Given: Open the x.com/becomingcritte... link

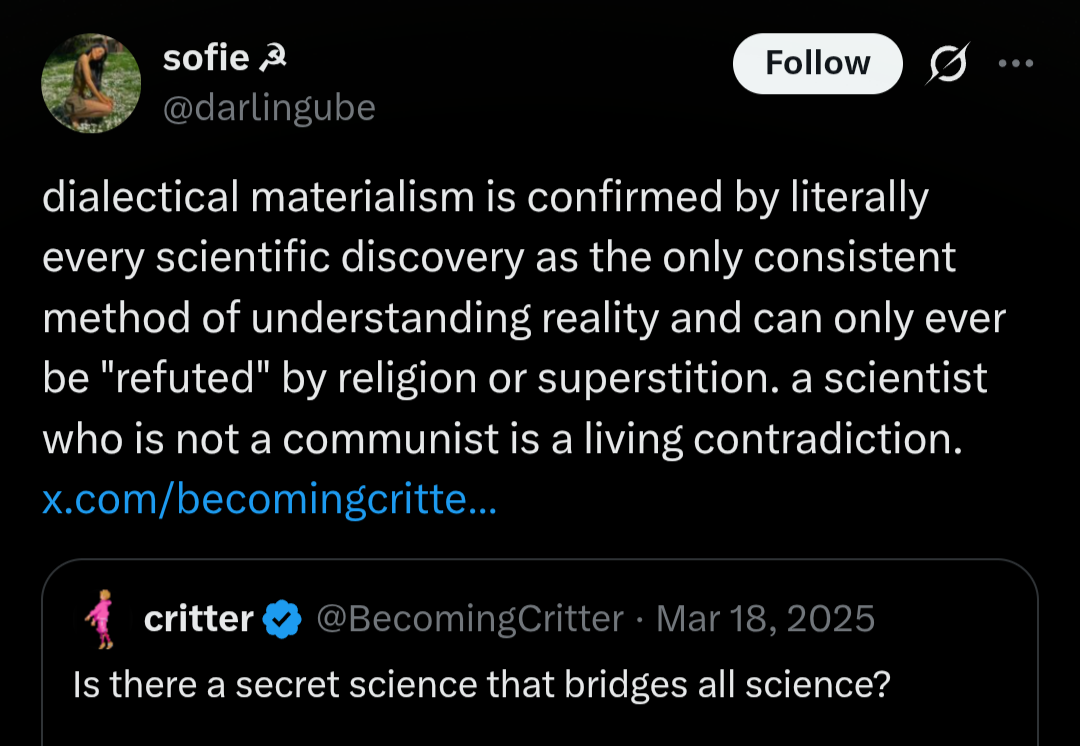Looking at the screenshot, I should (269, 499).
